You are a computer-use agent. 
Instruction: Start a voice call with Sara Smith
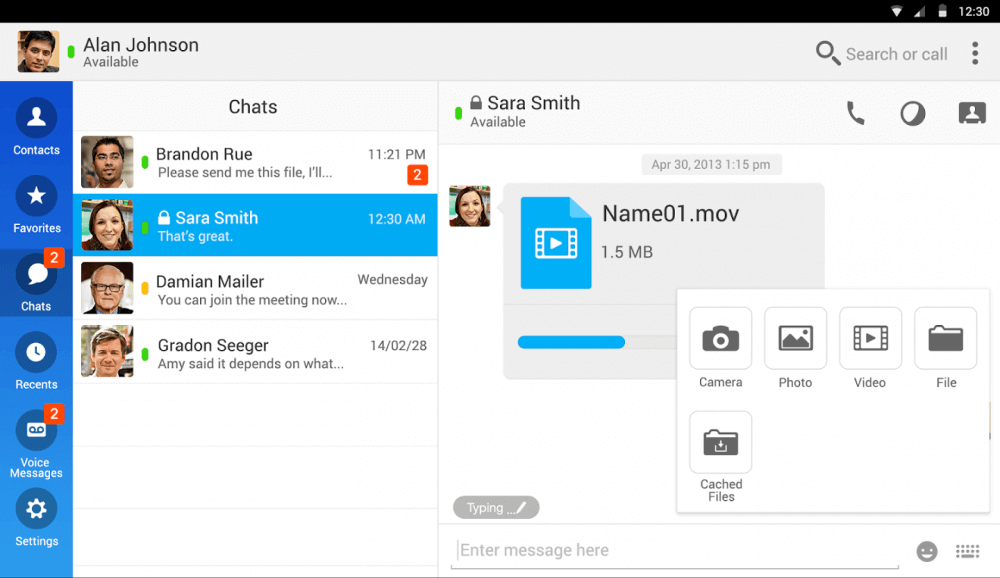click(x=855, y=114)
